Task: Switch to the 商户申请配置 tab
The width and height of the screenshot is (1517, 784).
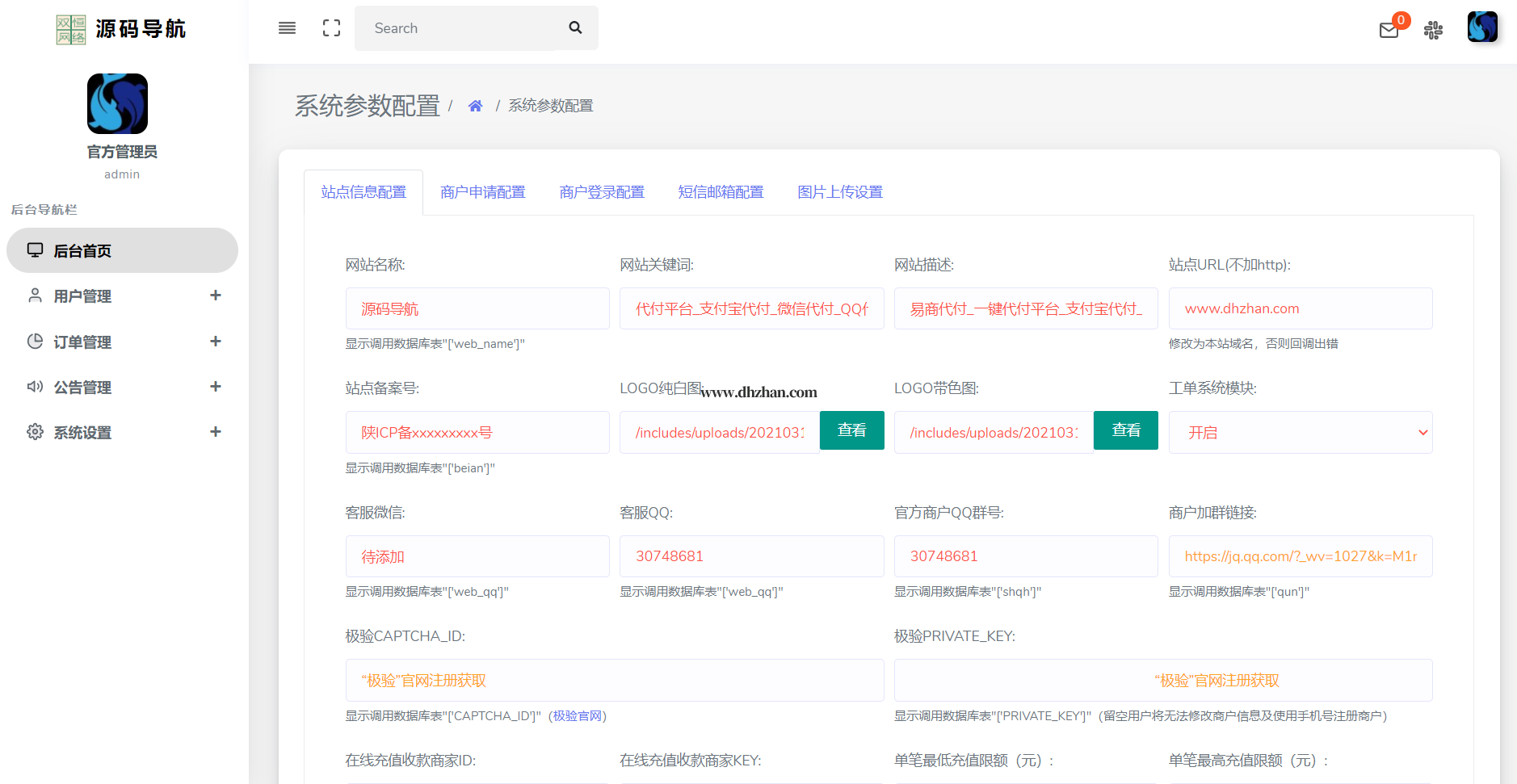Action: (x=482, y=192)
